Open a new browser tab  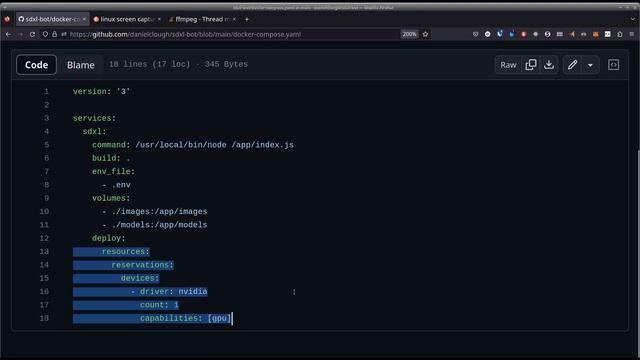(247, 19)
